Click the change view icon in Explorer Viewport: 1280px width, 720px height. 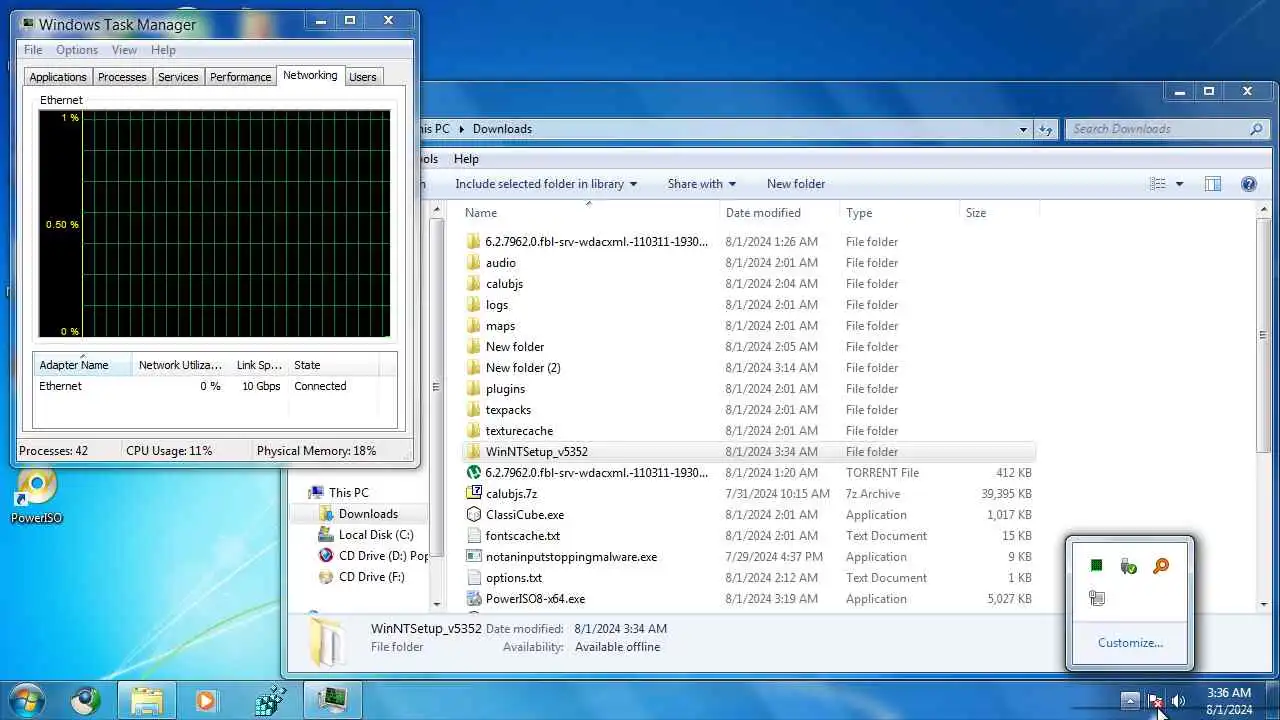point(1158,184)
